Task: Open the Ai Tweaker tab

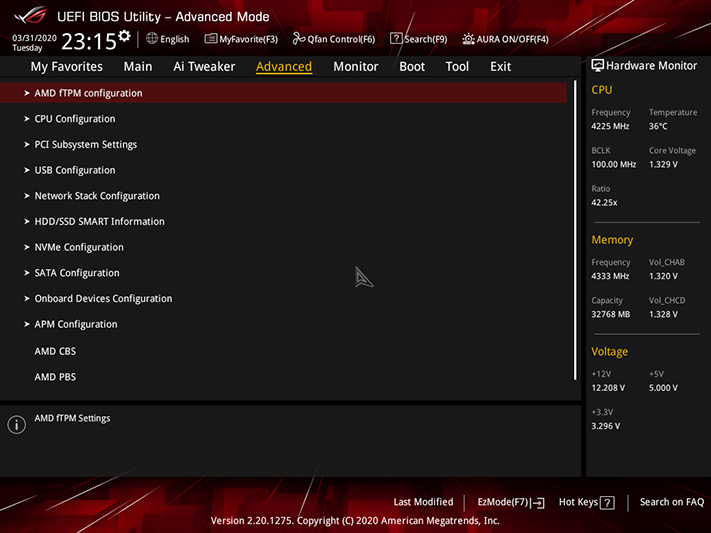Action: (x=204, y=67)
